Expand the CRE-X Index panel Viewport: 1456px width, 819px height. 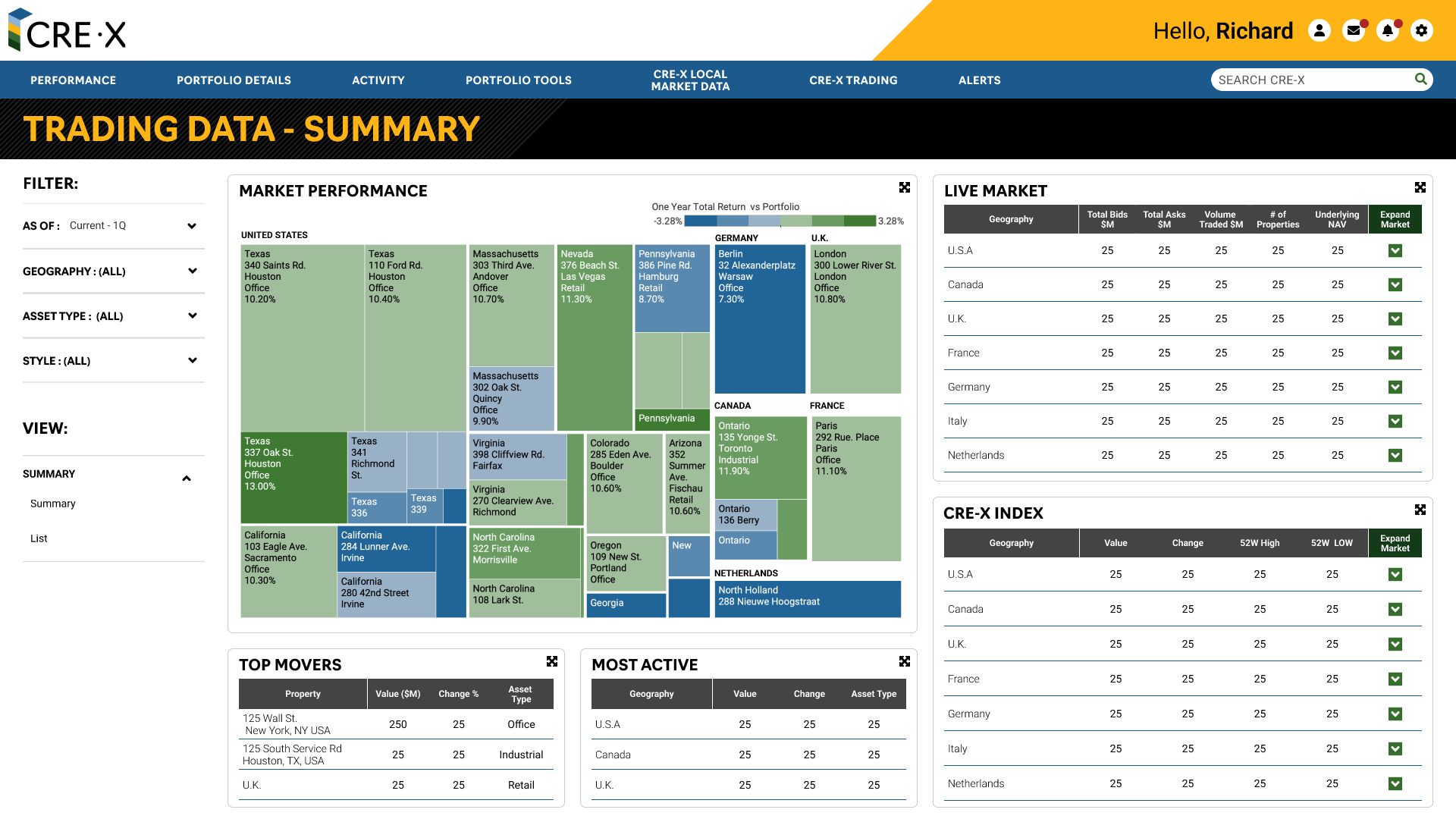[1420, 510]
